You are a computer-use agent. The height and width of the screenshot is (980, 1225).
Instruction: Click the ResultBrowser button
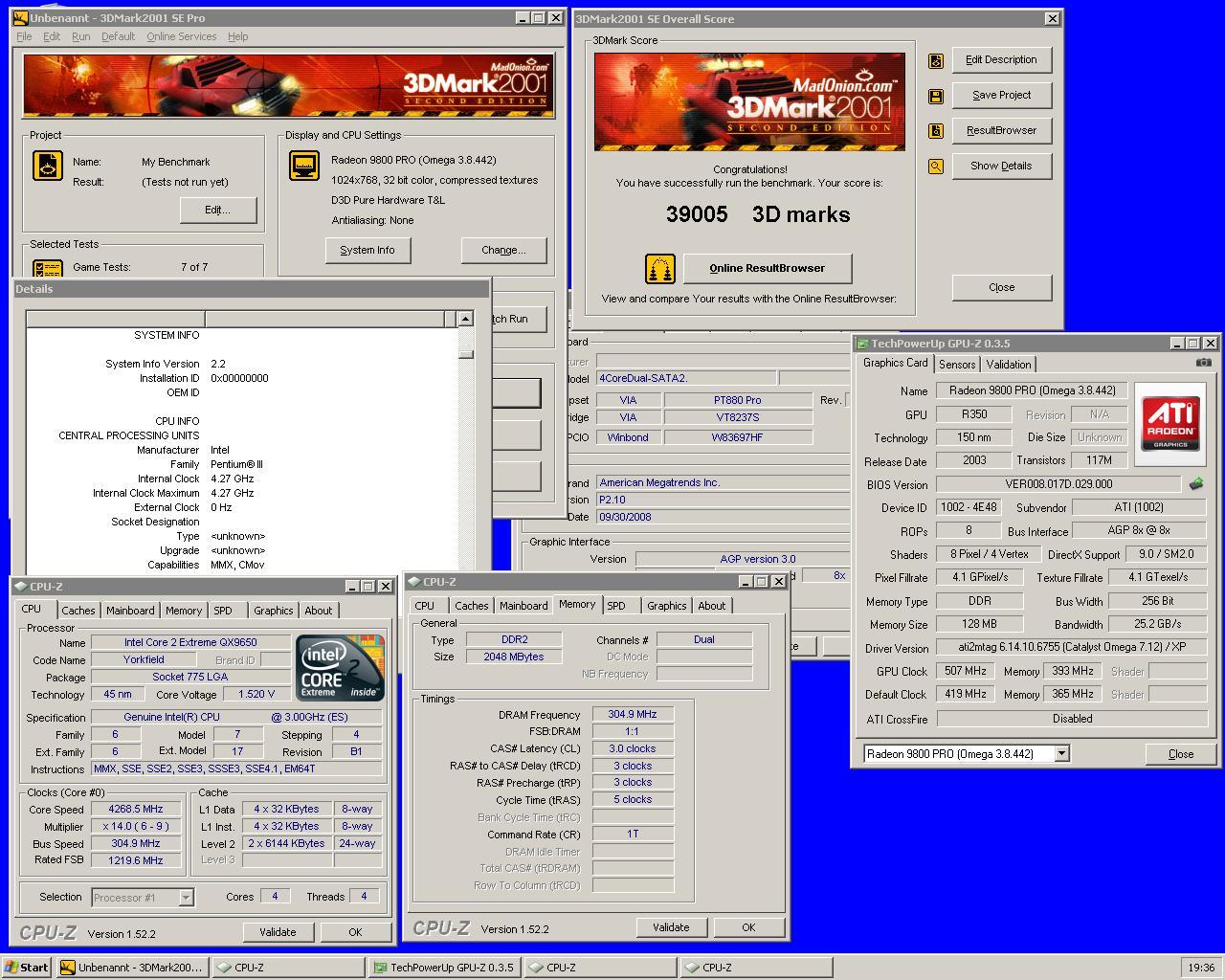1001,131
